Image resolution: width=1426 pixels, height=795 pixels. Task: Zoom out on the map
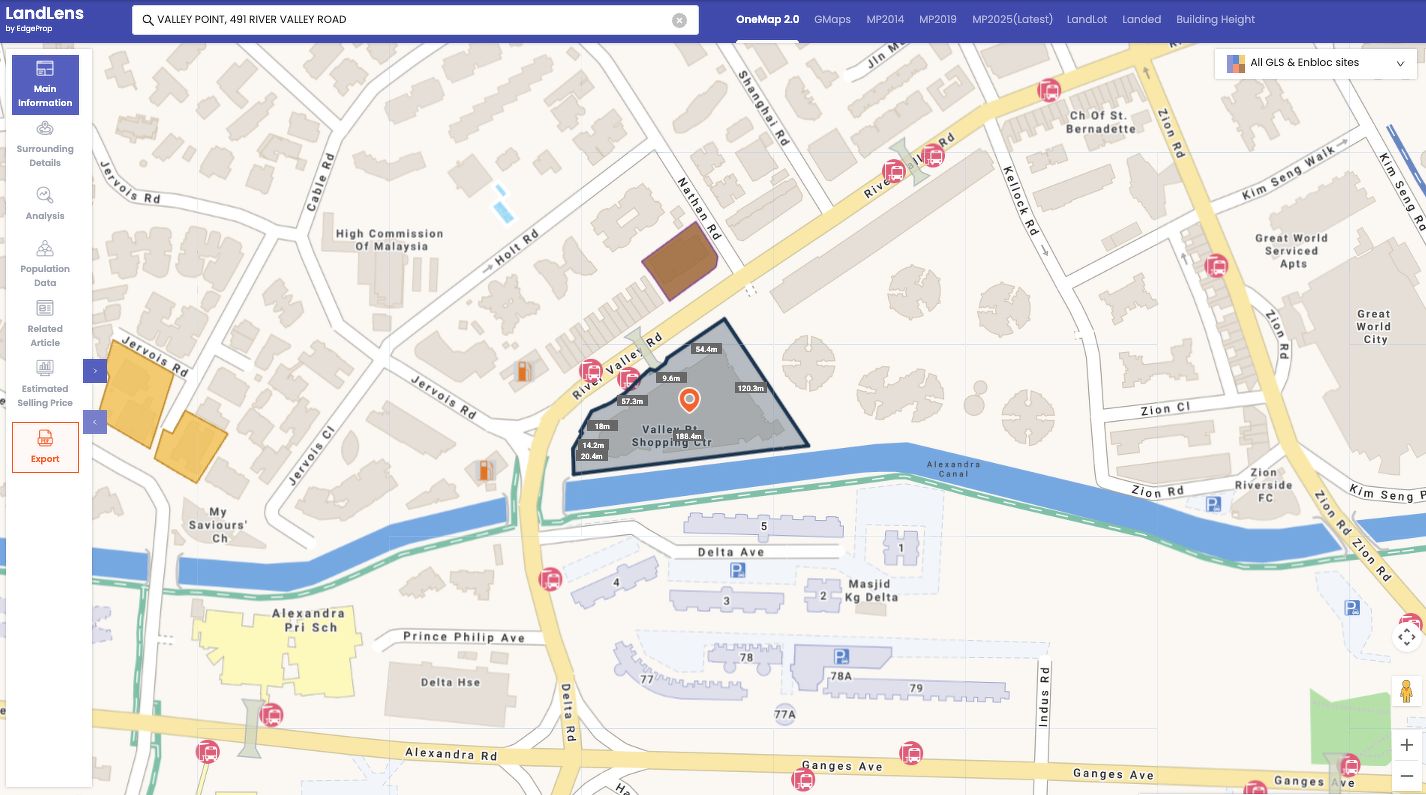tap(1407, 776)
